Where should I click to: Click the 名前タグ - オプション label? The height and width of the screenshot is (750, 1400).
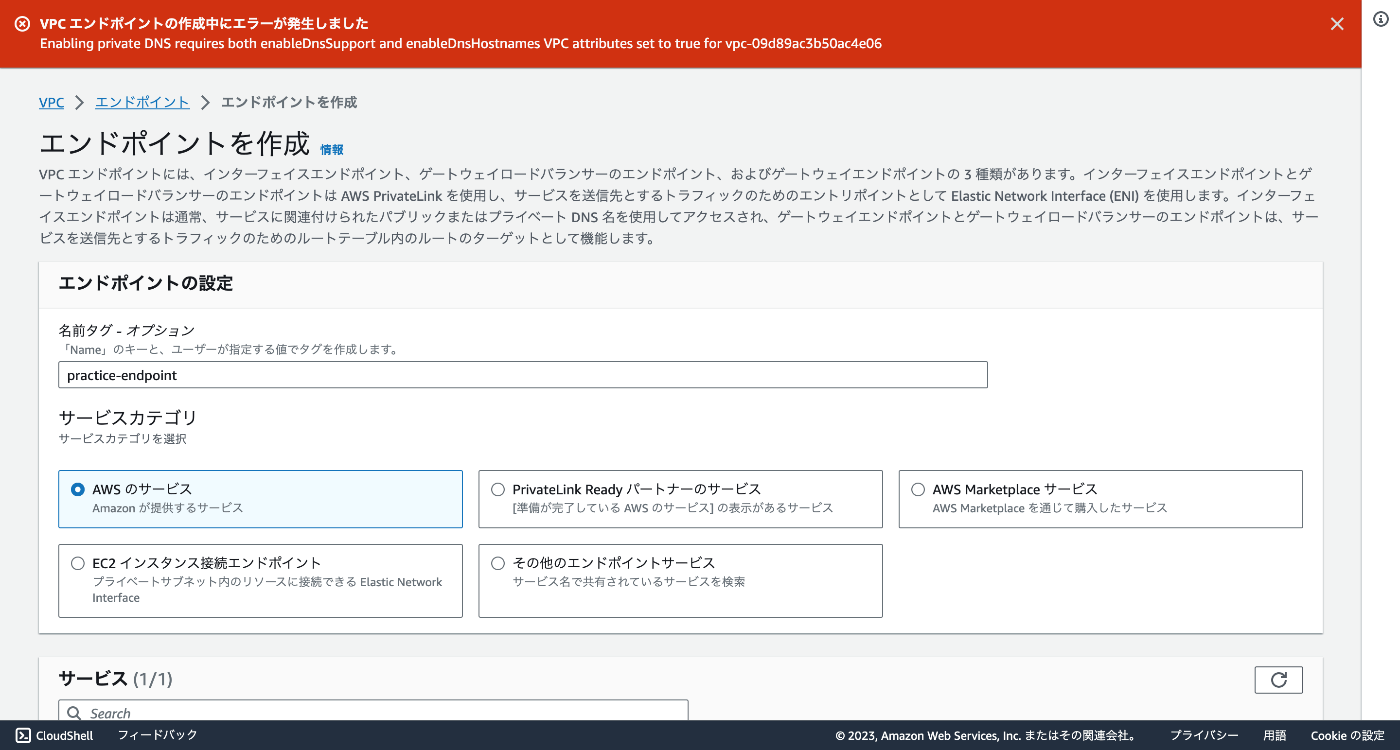[127, 330]
